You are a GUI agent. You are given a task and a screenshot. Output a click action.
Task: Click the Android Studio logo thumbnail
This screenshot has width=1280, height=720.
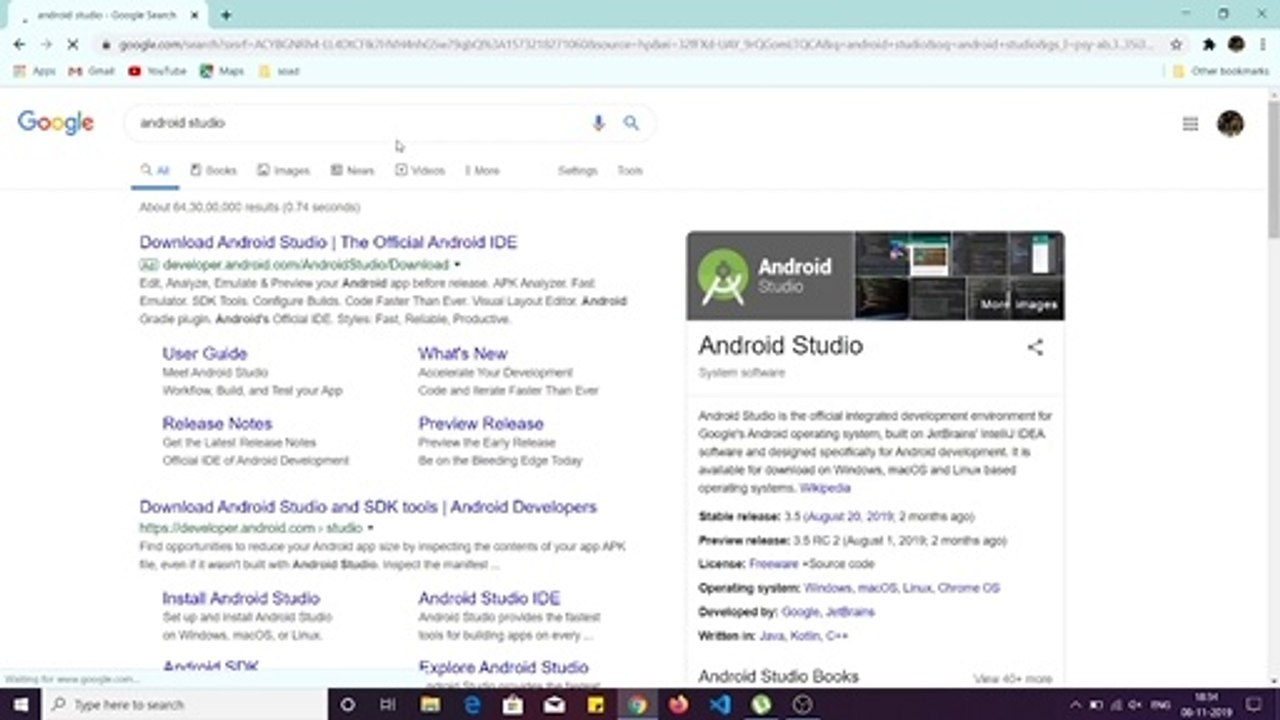pos(770,276)
